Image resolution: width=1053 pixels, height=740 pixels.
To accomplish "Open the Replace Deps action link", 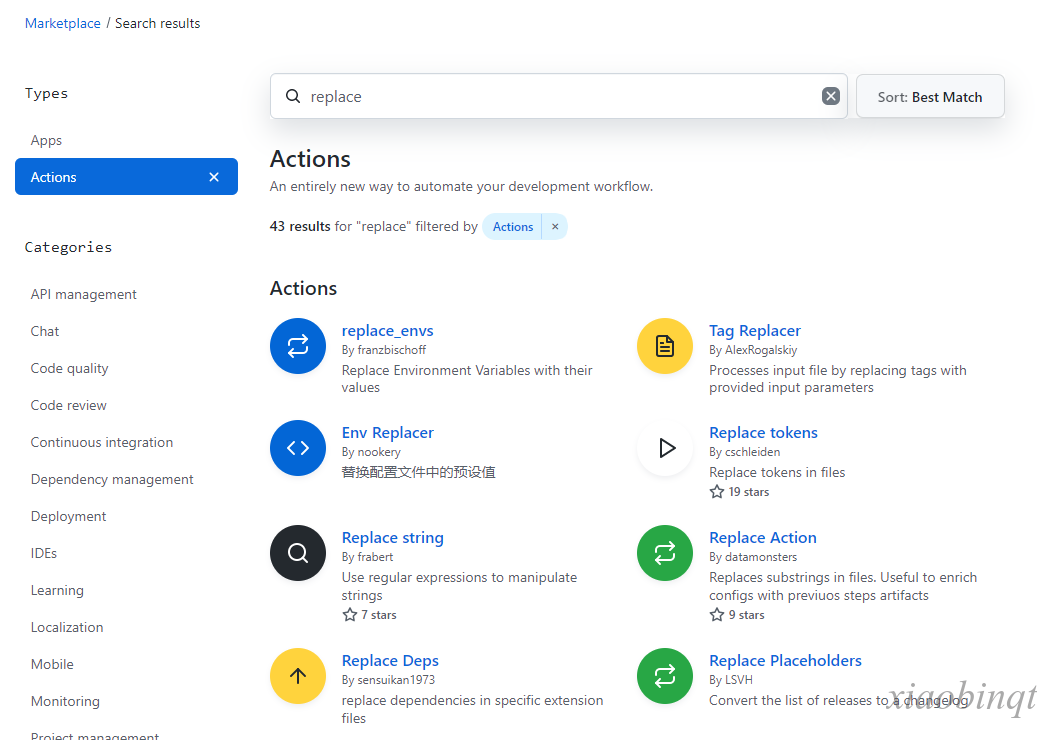I will pyautogui.click(x=390, y=660).
